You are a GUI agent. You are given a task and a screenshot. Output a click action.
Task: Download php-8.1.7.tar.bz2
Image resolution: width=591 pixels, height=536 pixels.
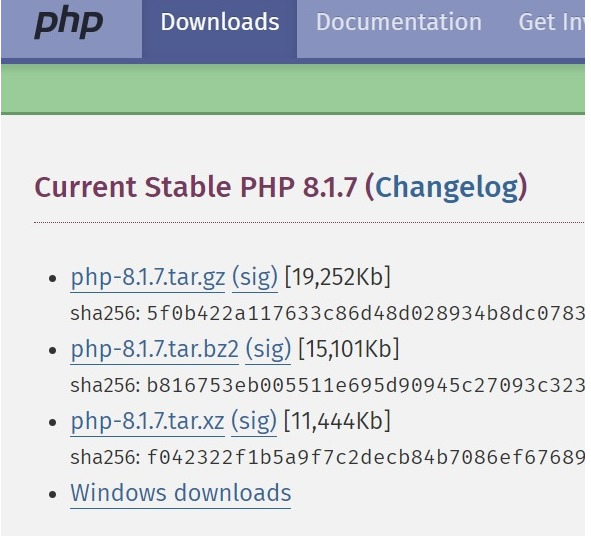155,349
